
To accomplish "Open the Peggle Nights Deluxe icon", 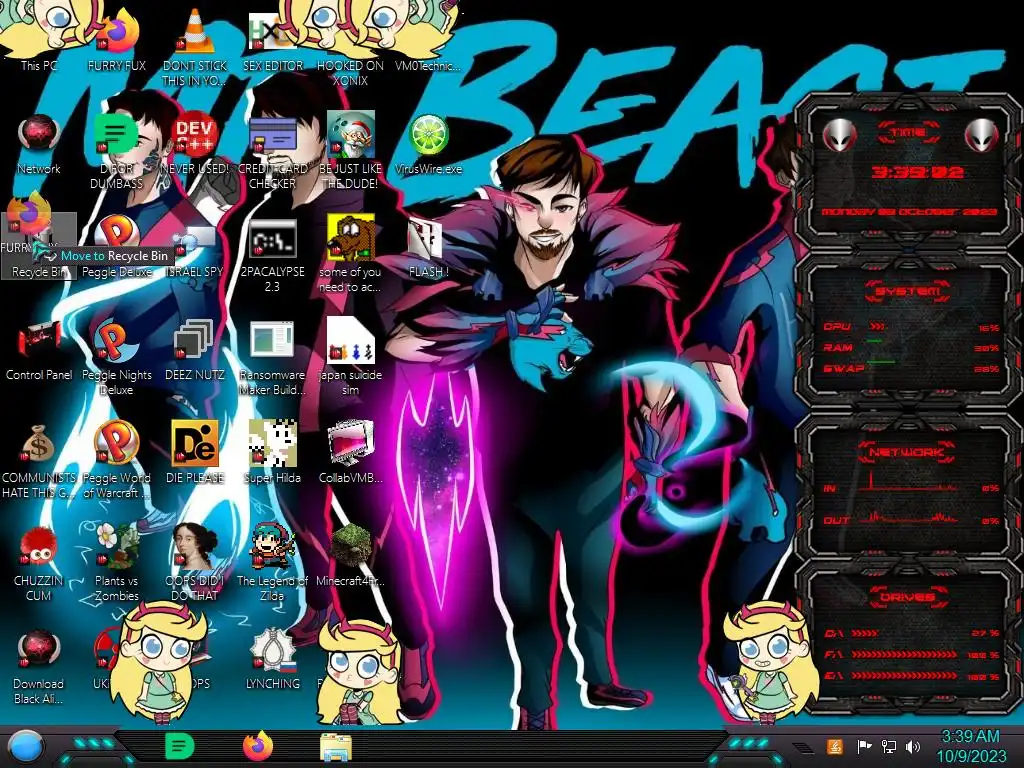I will tap(117, 341).
